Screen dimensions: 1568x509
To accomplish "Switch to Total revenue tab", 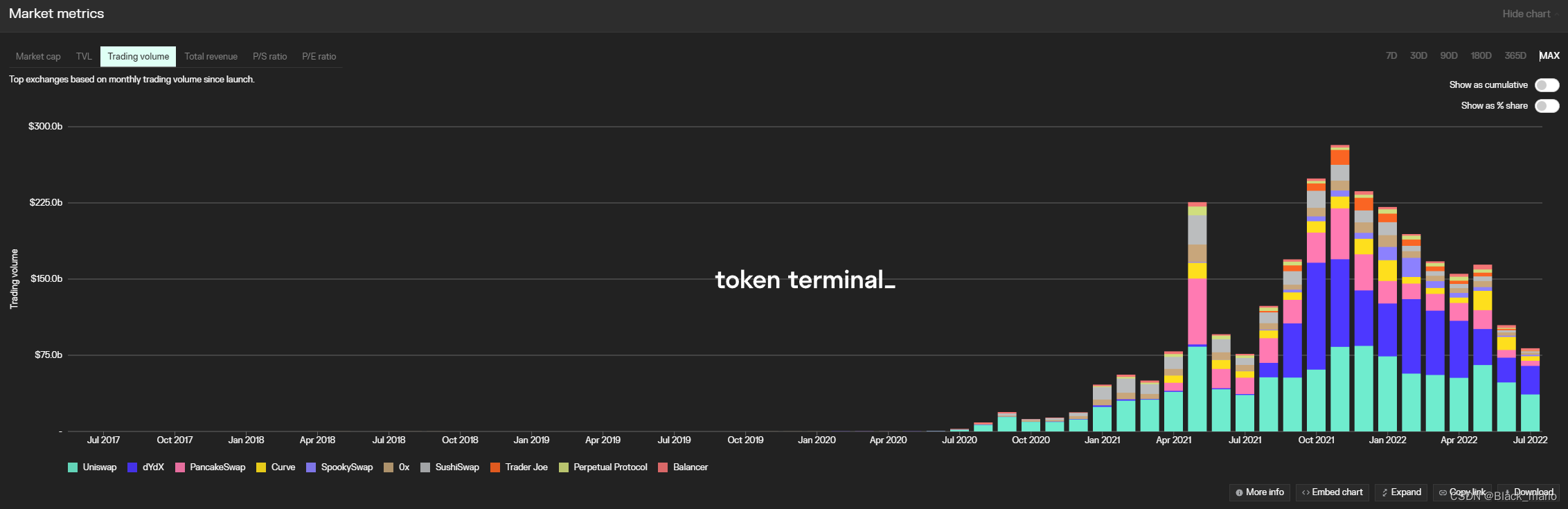I will 211,57.
